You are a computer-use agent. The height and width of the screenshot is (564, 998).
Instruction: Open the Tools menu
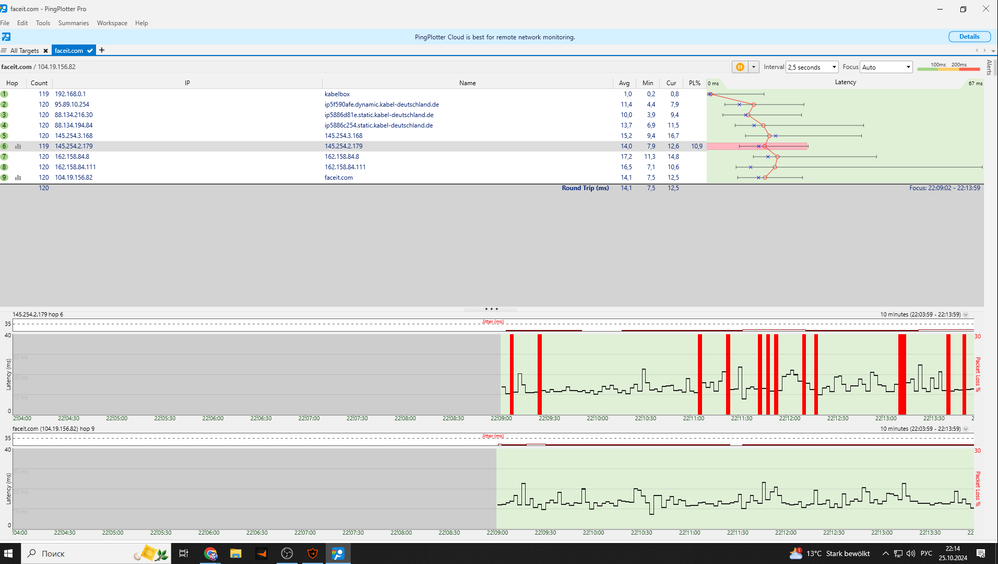(x=43, y=23)
